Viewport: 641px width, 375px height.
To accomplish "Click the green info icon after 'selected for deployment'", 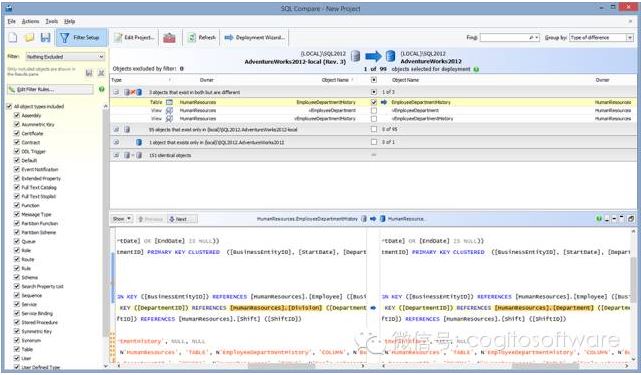I will click(476, 69).
